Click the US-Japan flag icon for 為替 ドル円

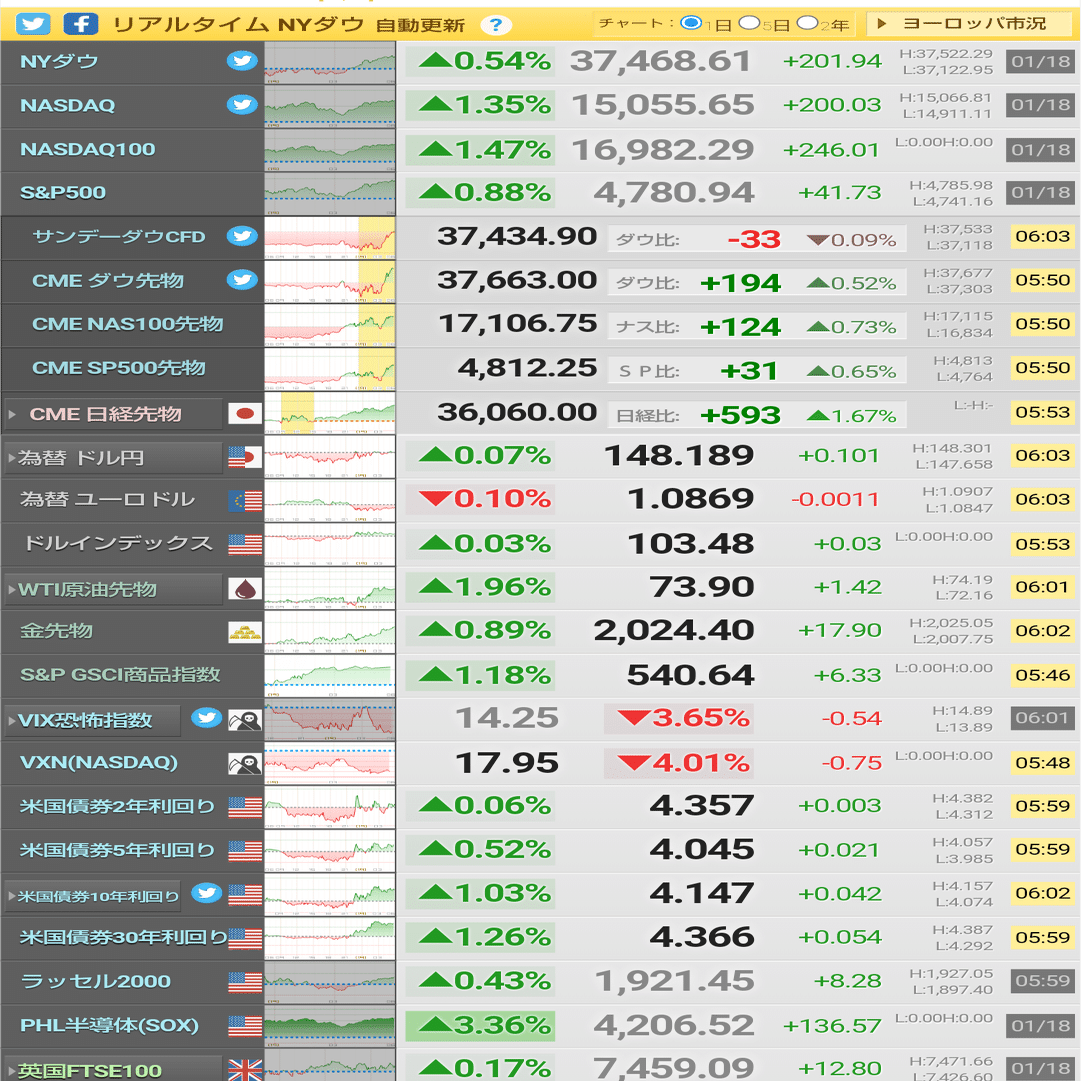click(245, 457)
